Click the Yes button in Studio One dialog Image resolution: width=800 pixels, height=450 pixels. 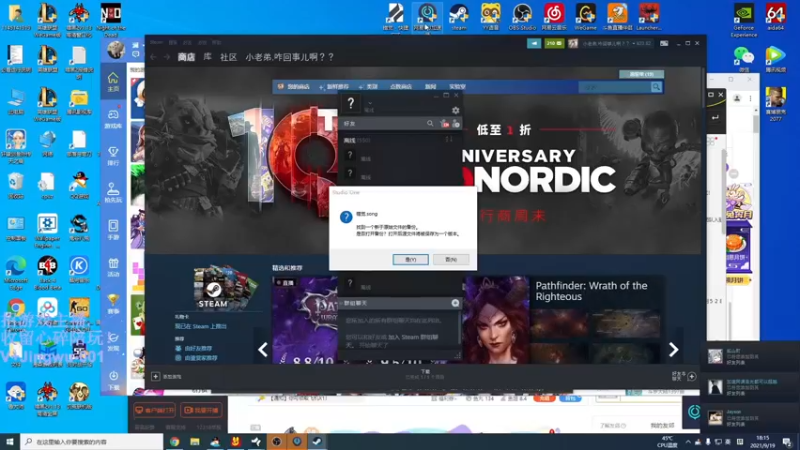tap(410, 259)
